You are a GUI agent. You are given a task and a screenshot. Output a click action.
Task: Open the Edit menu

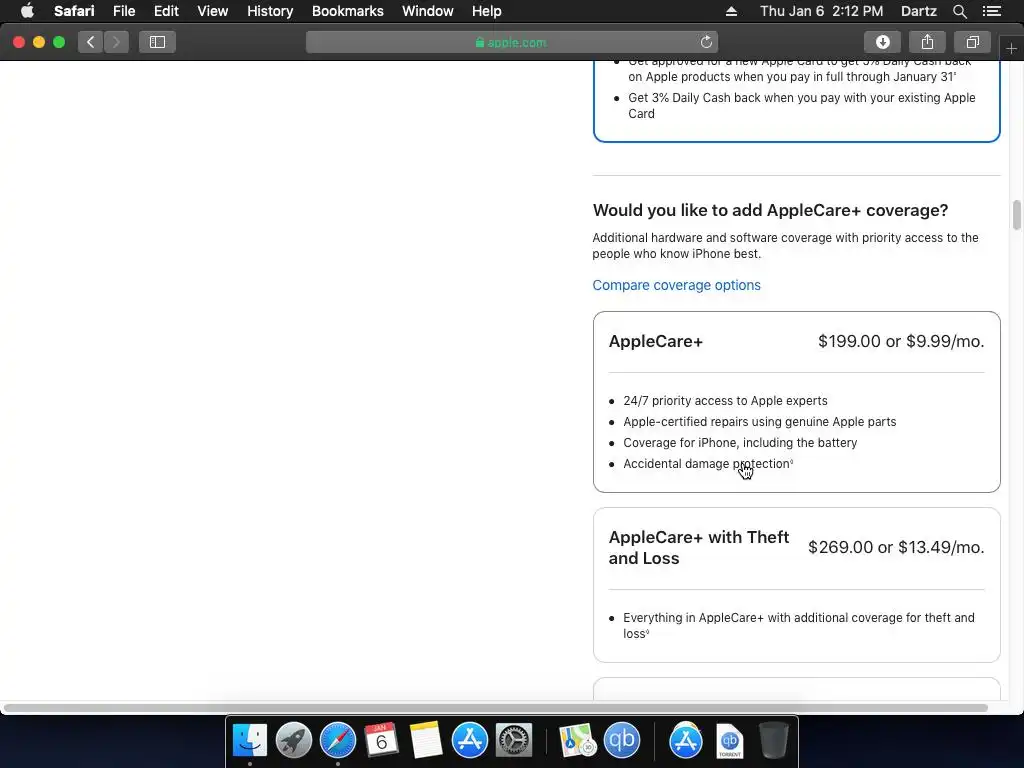(166, 11)
